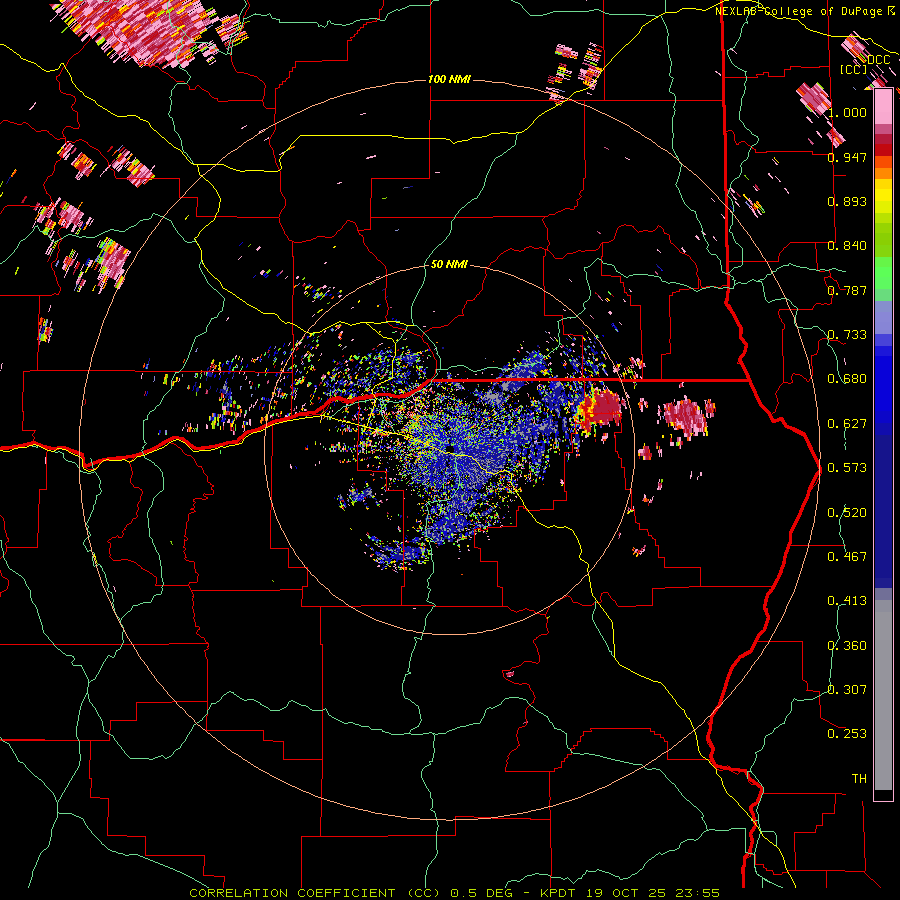
Task: Click the red high-CC echo east of radar
Action: [601, 409]
